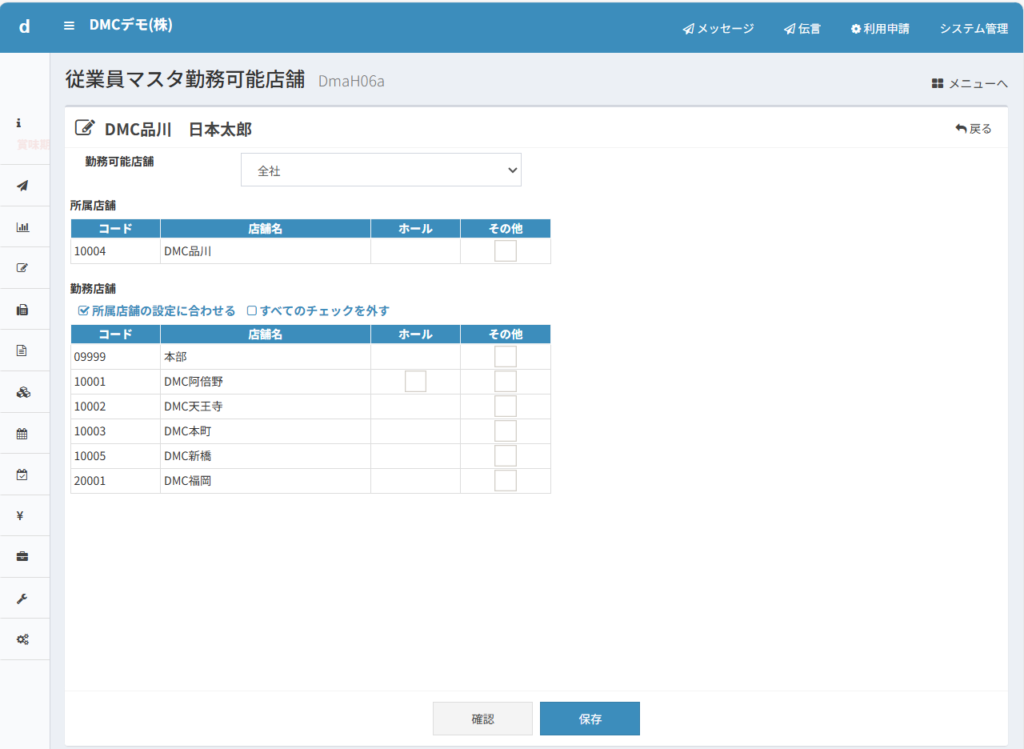This screenshot has width=1024, height=749.
Task: Check その他 checkbox for 本部 row
Action: coord(505,356)
